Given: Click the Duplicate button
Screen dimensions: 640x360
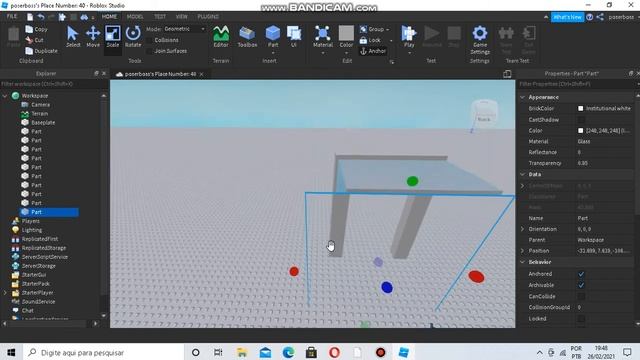Looking at the screenshot, I should click(41, 51).
